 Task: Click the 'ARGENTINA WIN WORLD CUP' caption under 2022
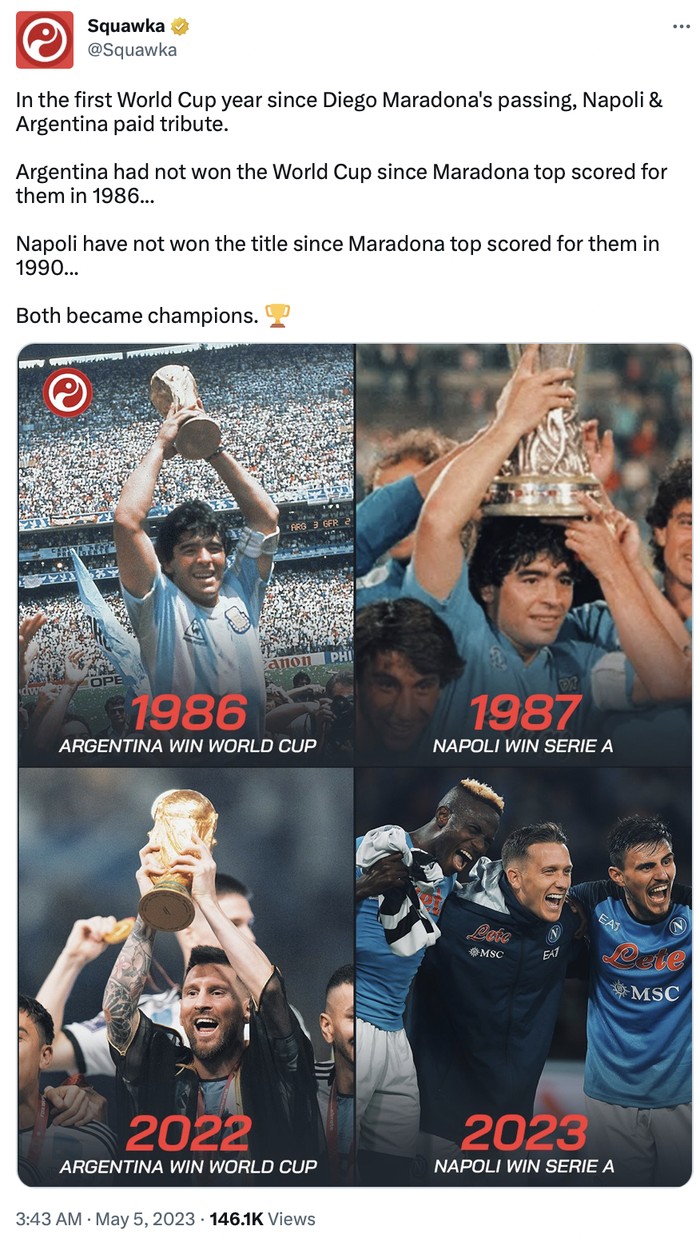pos(188,1166)
